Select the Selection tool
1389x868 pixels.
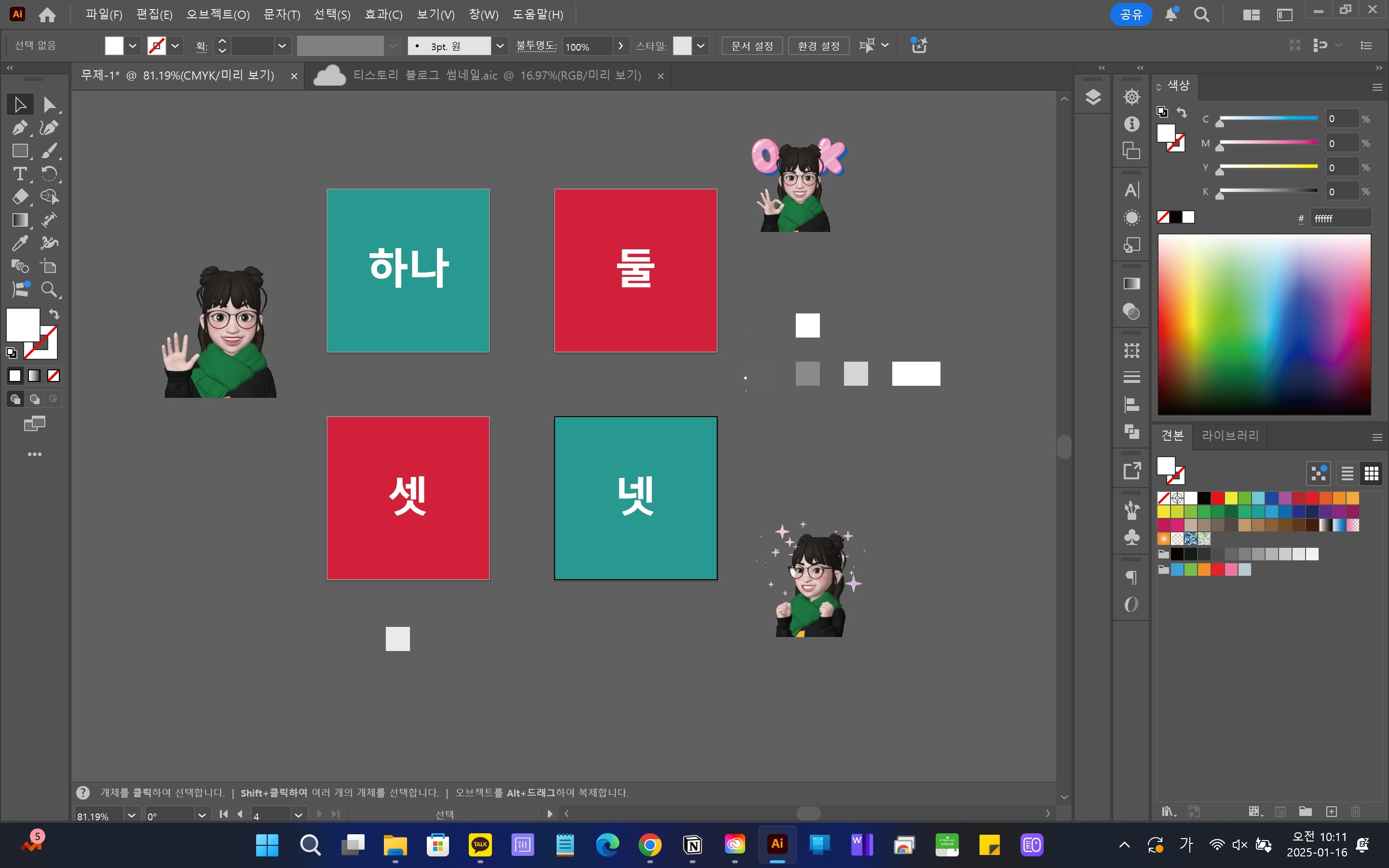19,104
